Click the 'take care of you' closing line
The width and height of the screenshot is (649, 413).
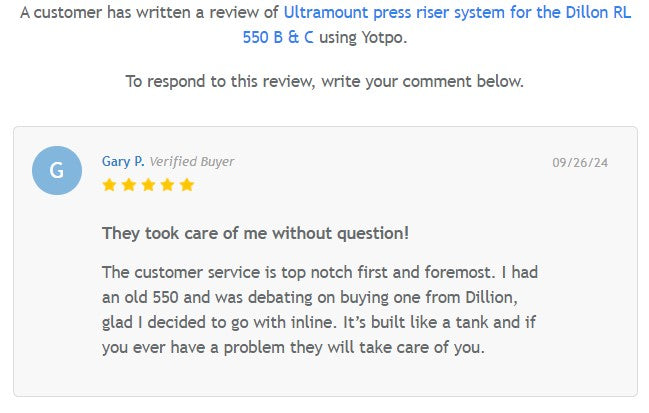pos(293,347)
